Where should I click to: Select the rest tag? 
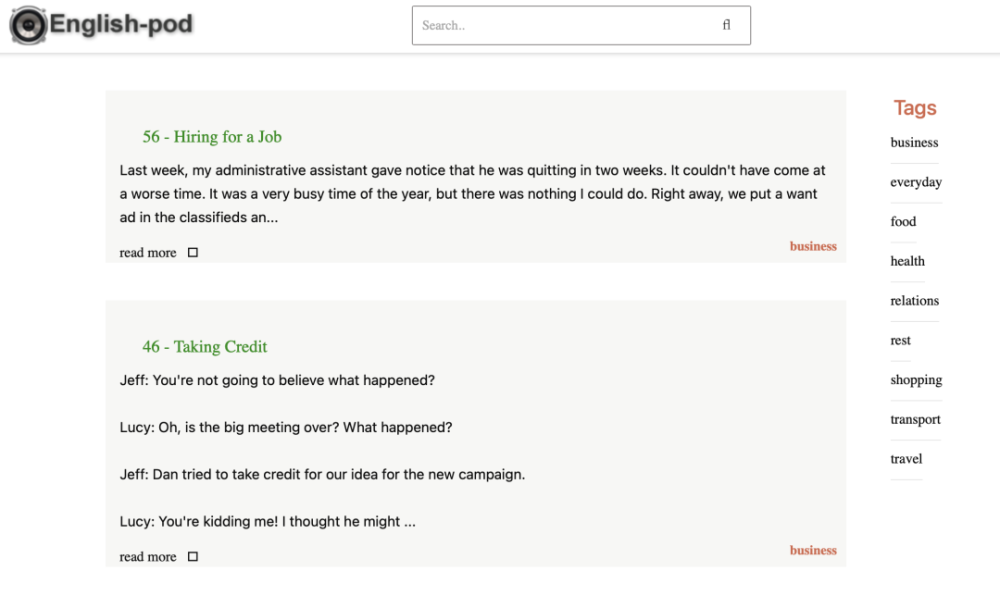[901, 340]
